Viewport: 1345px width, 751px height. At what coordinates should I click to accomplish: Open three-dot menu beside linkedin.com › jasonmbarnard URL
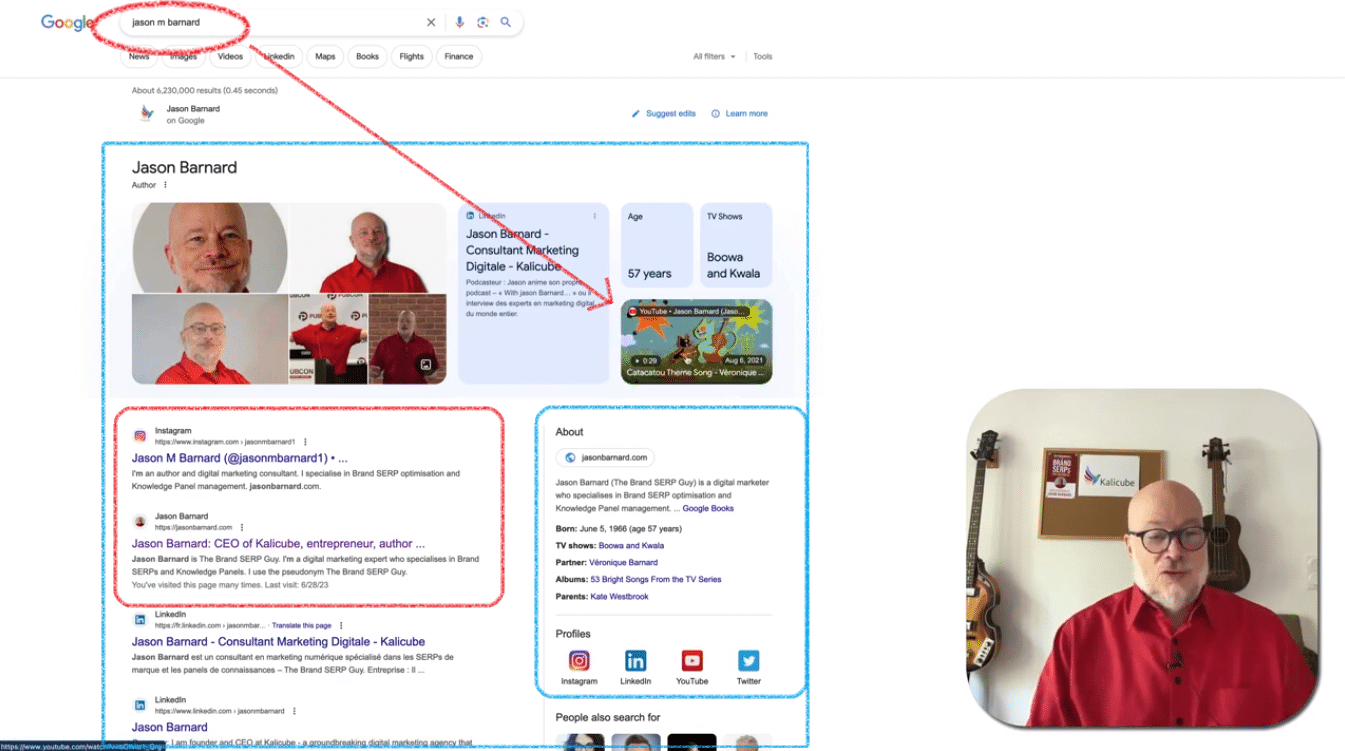[x=294, y=711]
